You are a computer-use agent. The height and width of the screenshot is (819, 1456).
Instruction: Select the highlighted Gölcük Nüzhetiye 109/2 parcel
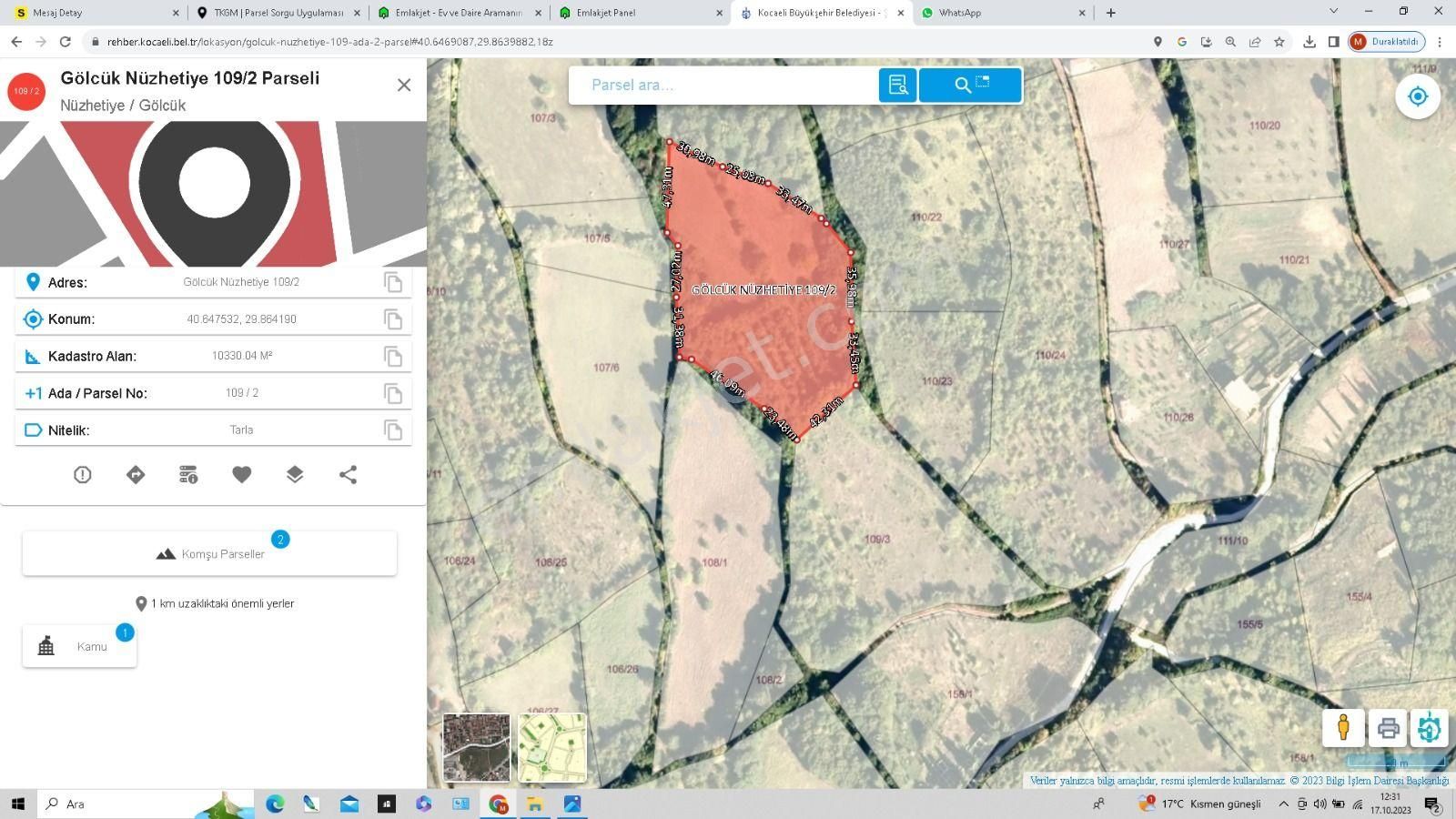pos(764,289)
